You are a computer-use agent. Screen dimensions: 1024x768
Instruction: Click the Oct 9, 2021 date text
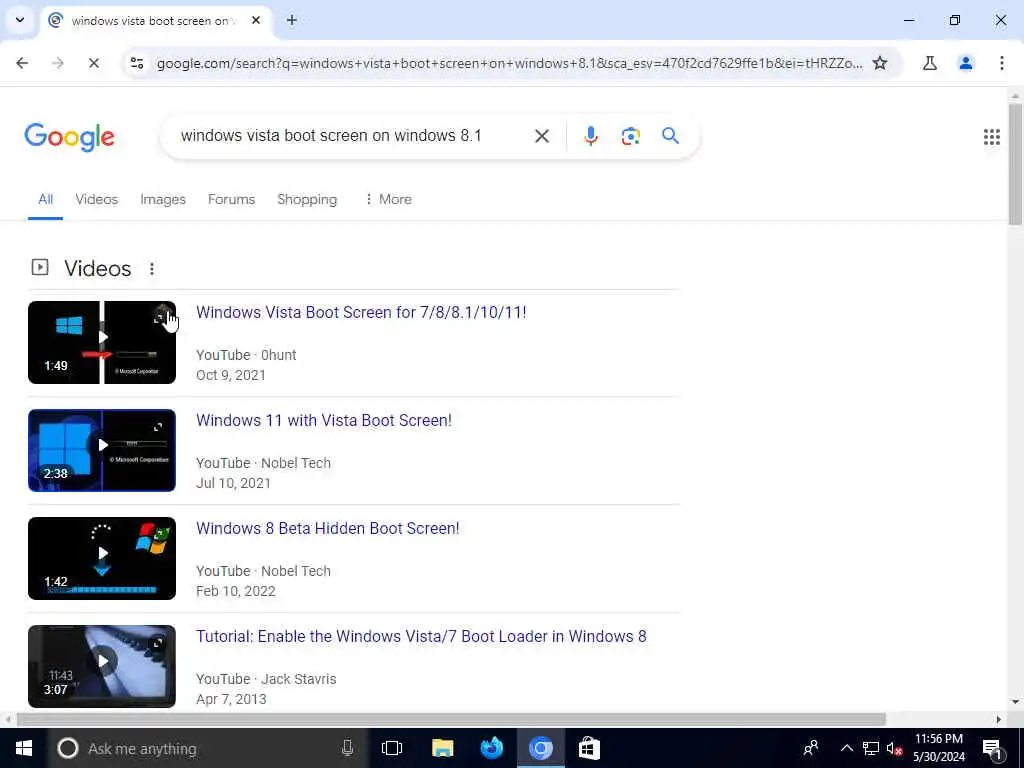point(231,375)
